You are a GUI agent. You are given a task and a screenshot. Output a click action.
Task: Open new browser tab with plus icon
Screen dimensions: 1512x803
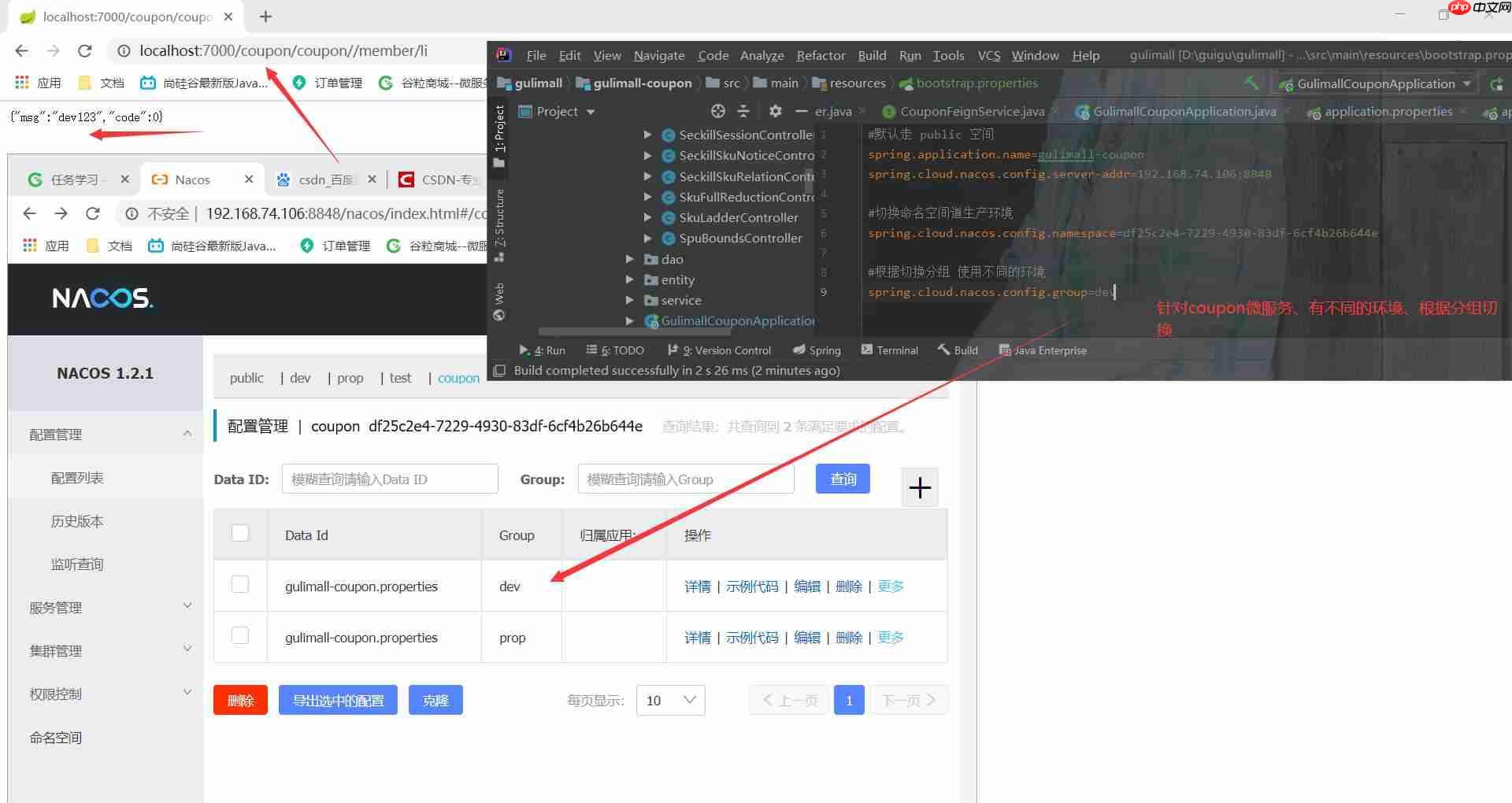(x=265, y=17)
